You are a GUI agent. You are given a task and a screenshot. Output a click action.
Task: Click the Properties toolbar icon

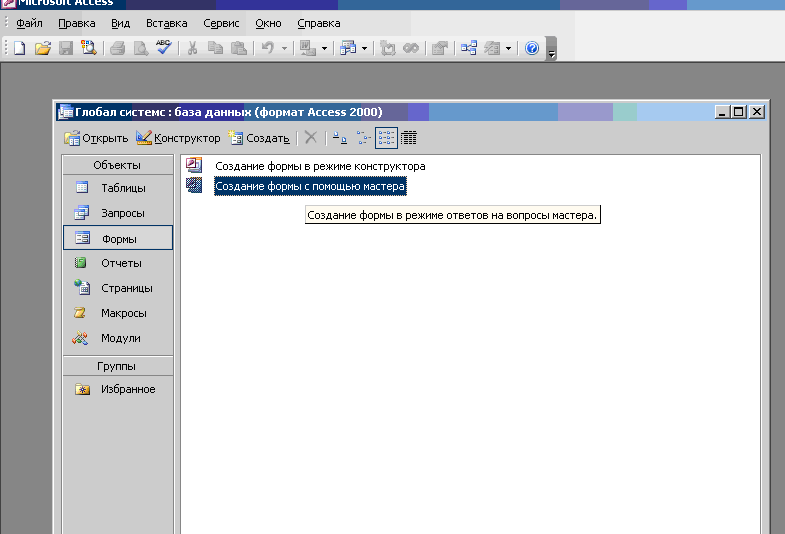coord(440,48)
